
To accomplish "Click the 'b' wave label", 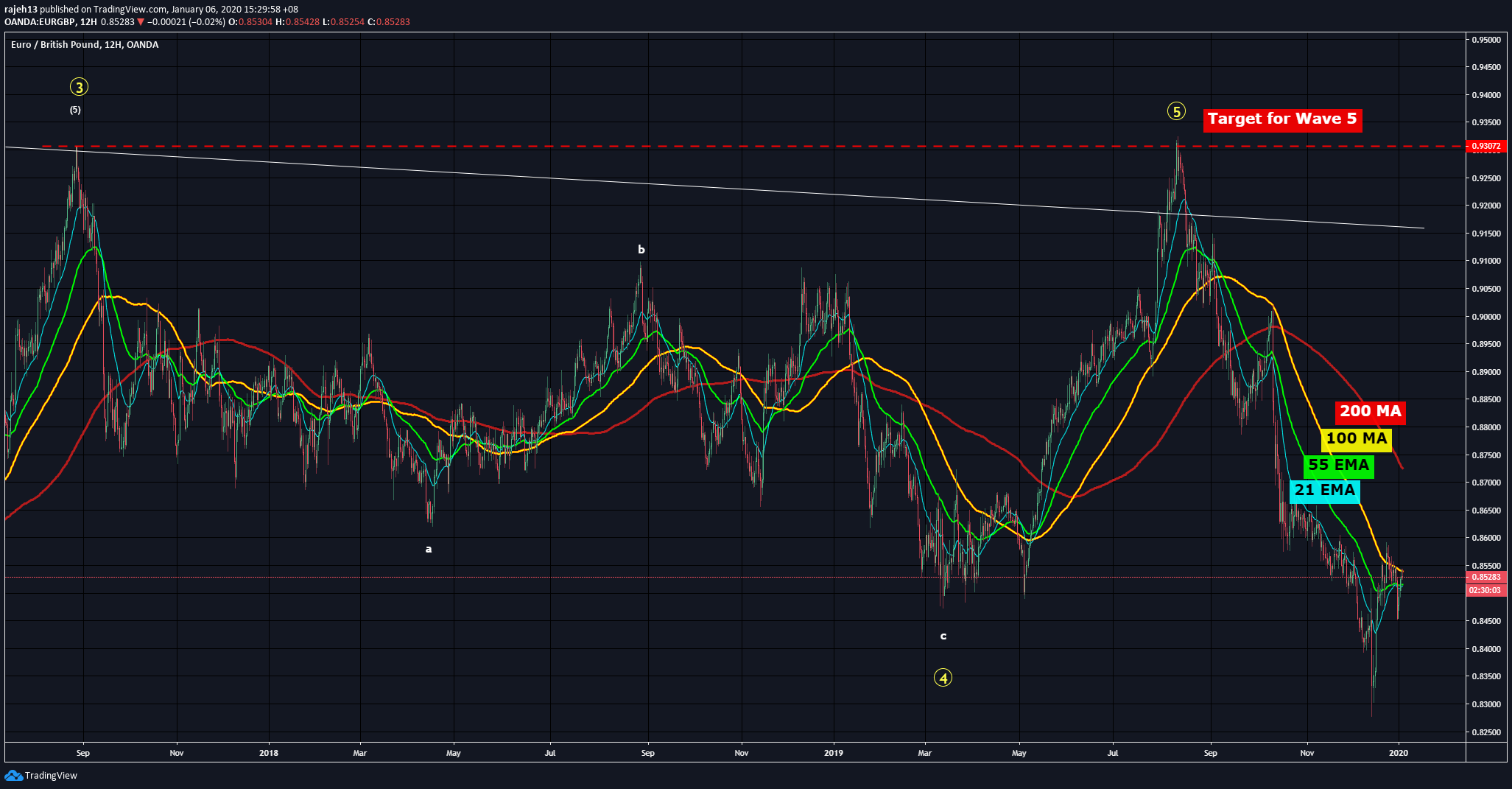I will [641, 250].
